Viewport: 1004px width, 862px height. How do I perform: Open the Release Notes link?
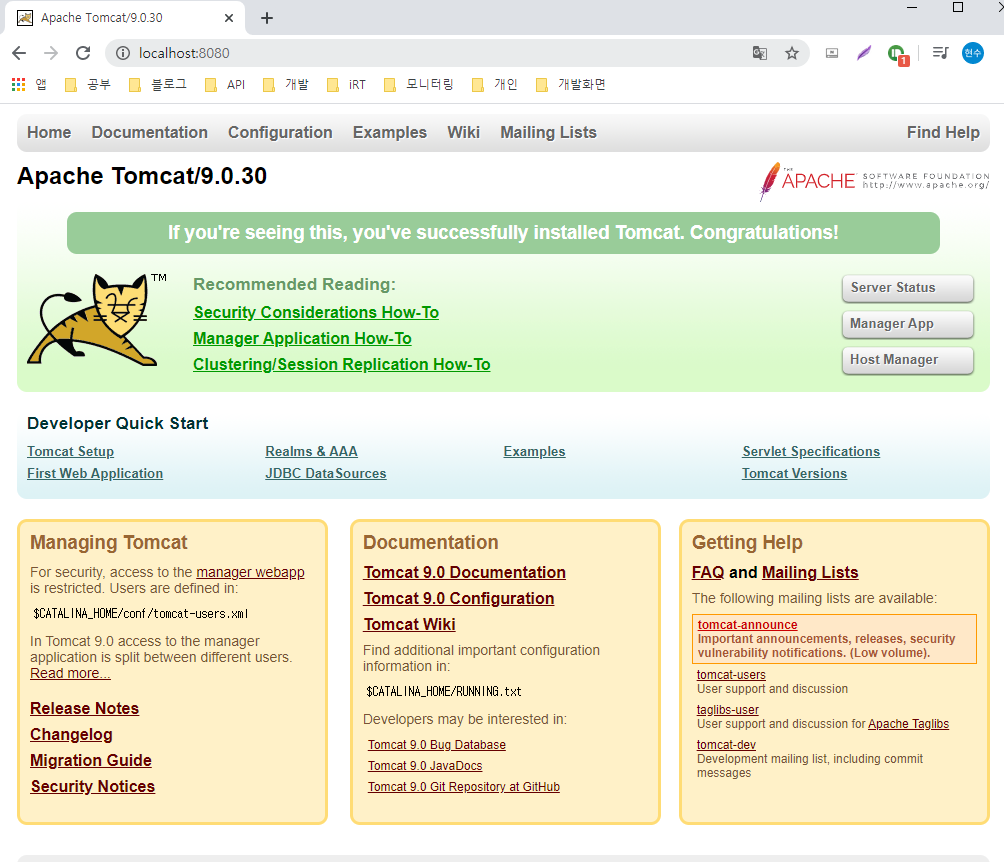(x=85, y=708)
